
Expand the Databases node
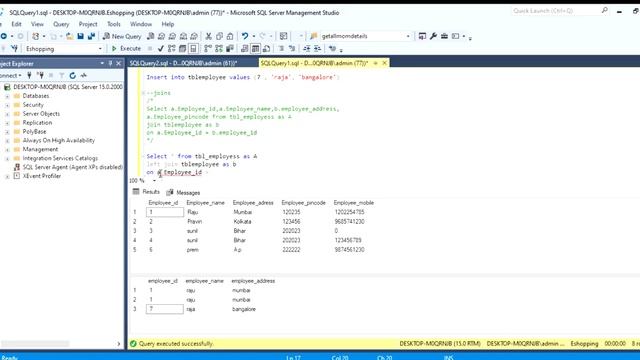tap(7, 96)
